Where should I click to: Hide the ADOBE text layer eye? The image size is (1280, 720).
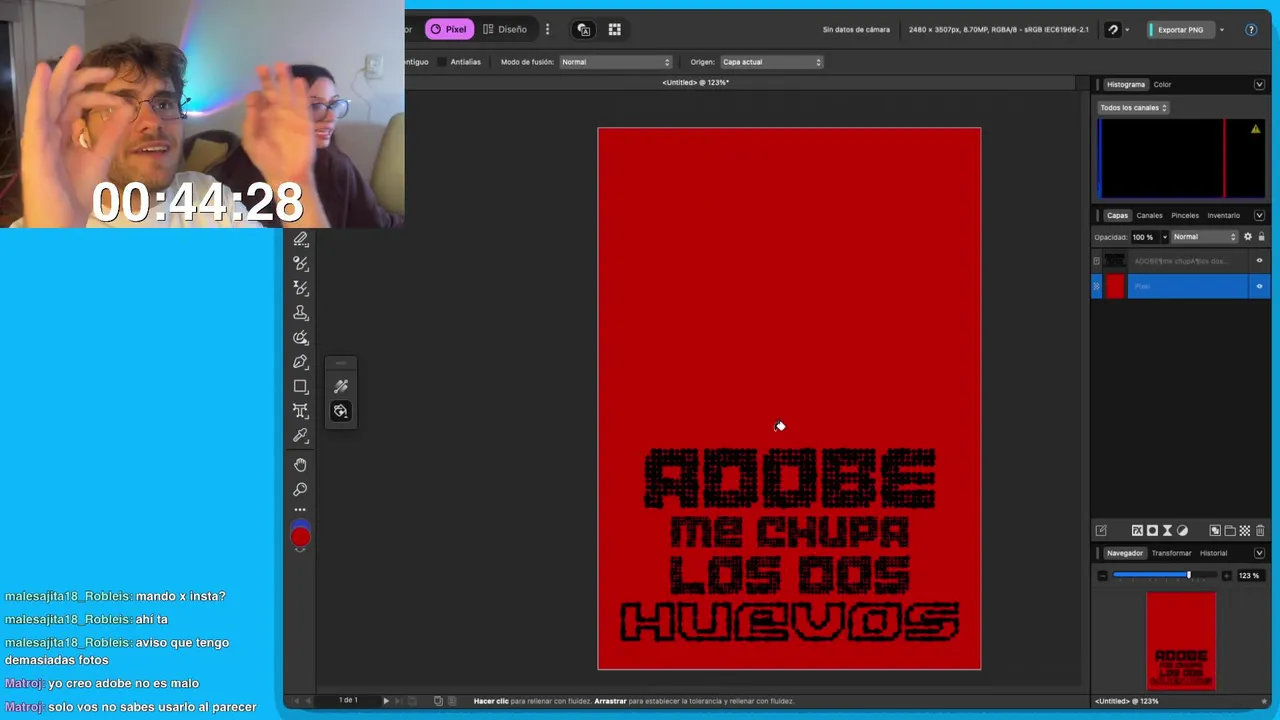click(x=1259, y=261)
